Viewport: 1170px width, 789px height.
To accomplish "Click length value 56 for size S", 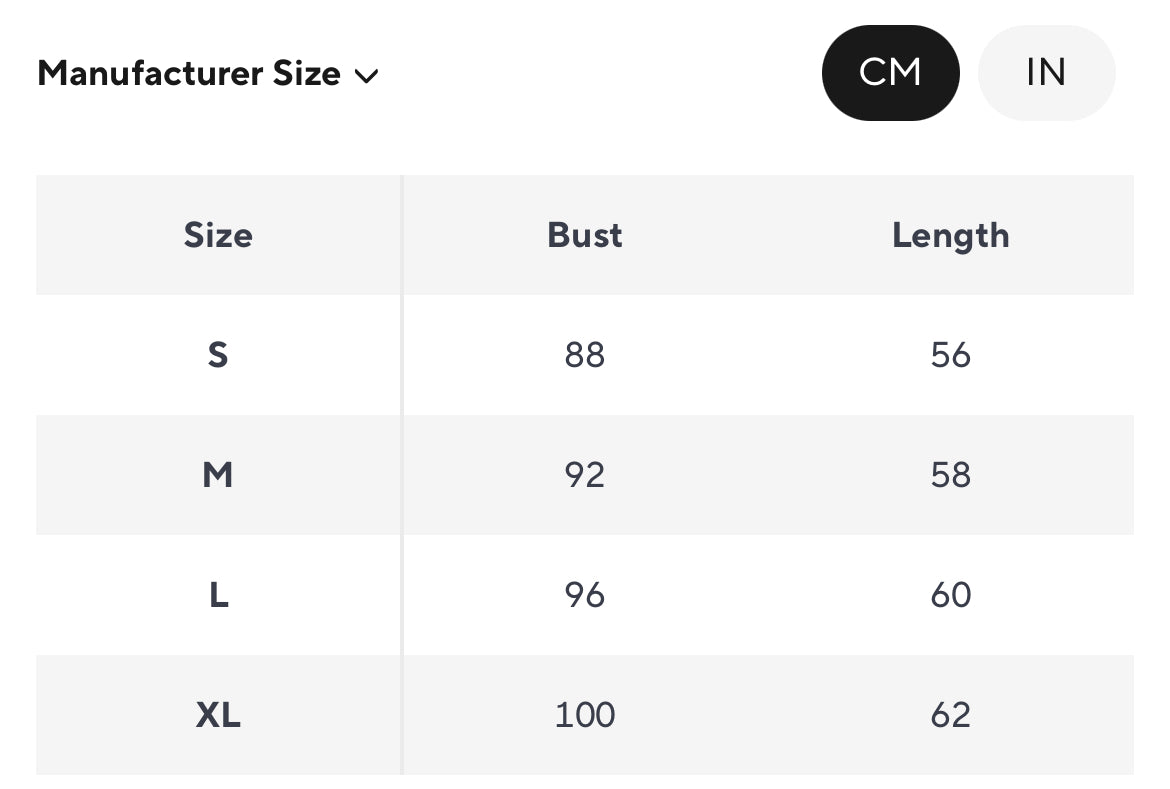I will click(950, 355).
